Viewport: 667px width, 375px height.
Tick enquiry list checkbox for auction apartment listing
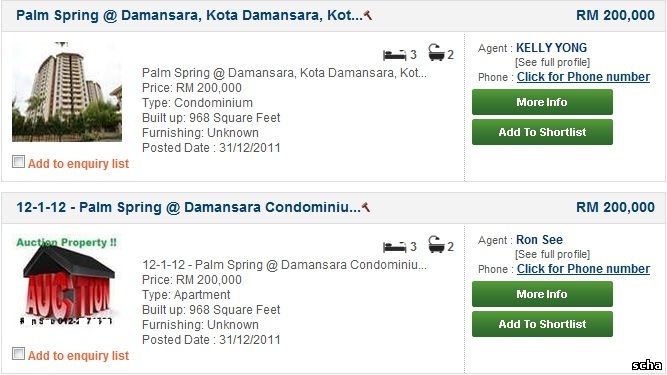[18, 354]
